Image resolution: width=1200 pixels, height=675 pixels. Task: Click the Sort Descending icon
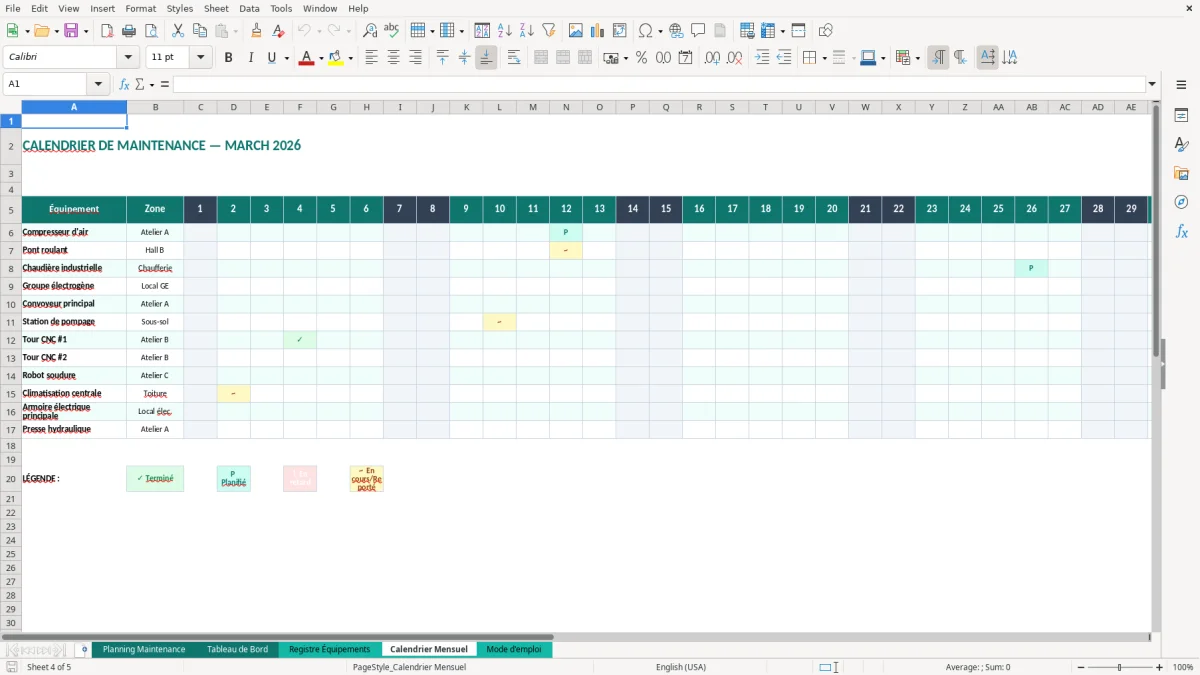pos(527,31)
